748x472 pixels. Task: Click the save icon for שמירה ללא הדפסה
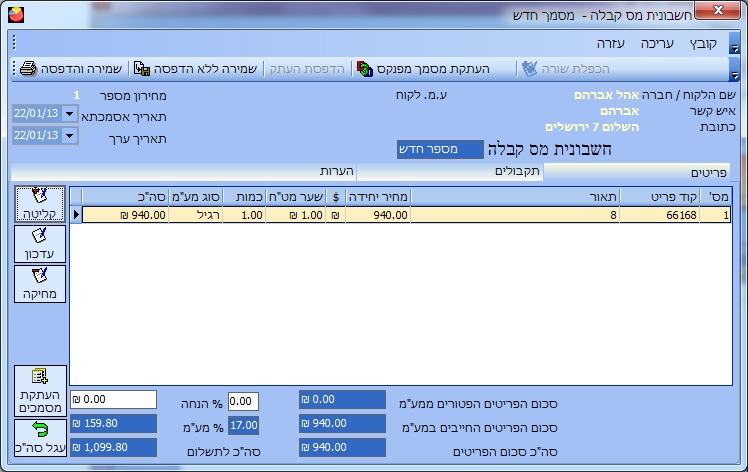pos(142,69)
